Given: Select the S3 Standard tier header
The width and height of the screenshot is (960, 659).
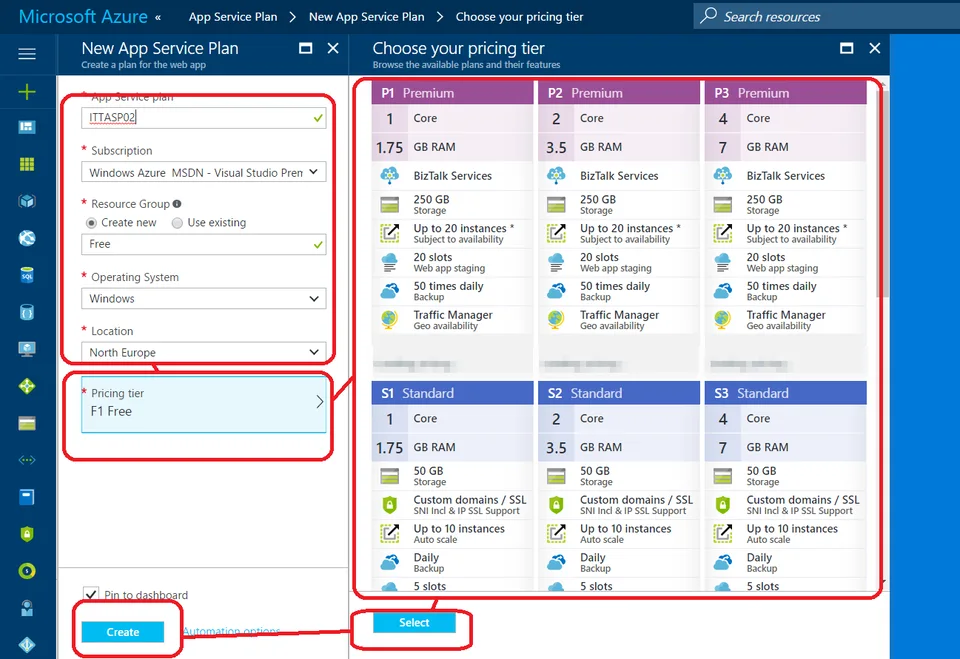Looking at the screenshot, I should (786, 393).
